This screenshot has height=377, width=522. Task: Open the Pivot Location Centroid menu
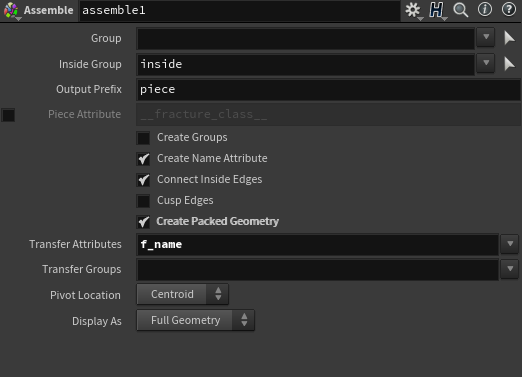click(183, 294)
